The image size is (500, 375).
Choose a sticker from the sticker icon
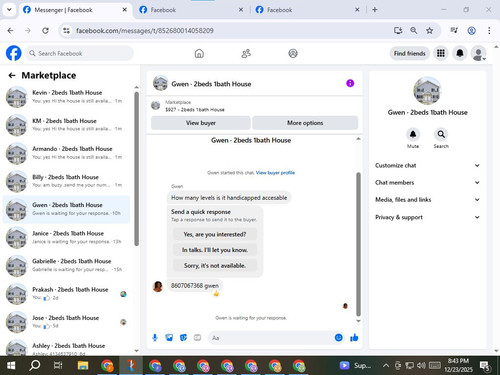(x=183, y=338)
